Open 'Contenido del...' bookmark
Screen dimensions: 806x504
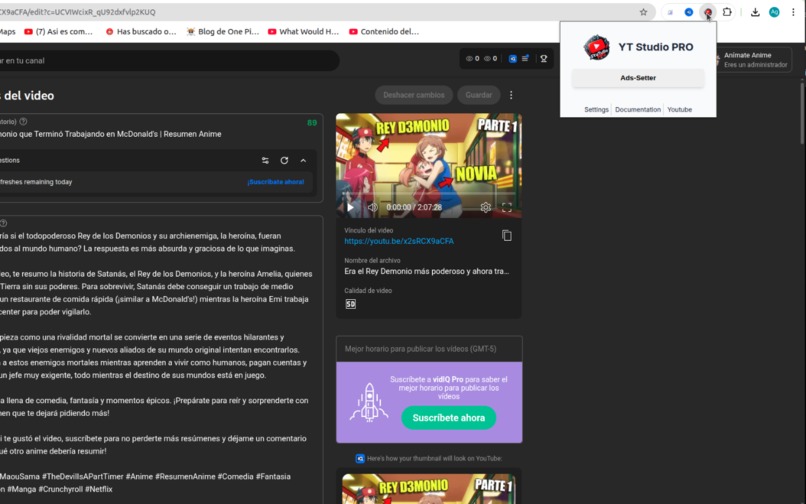(384, 32)
